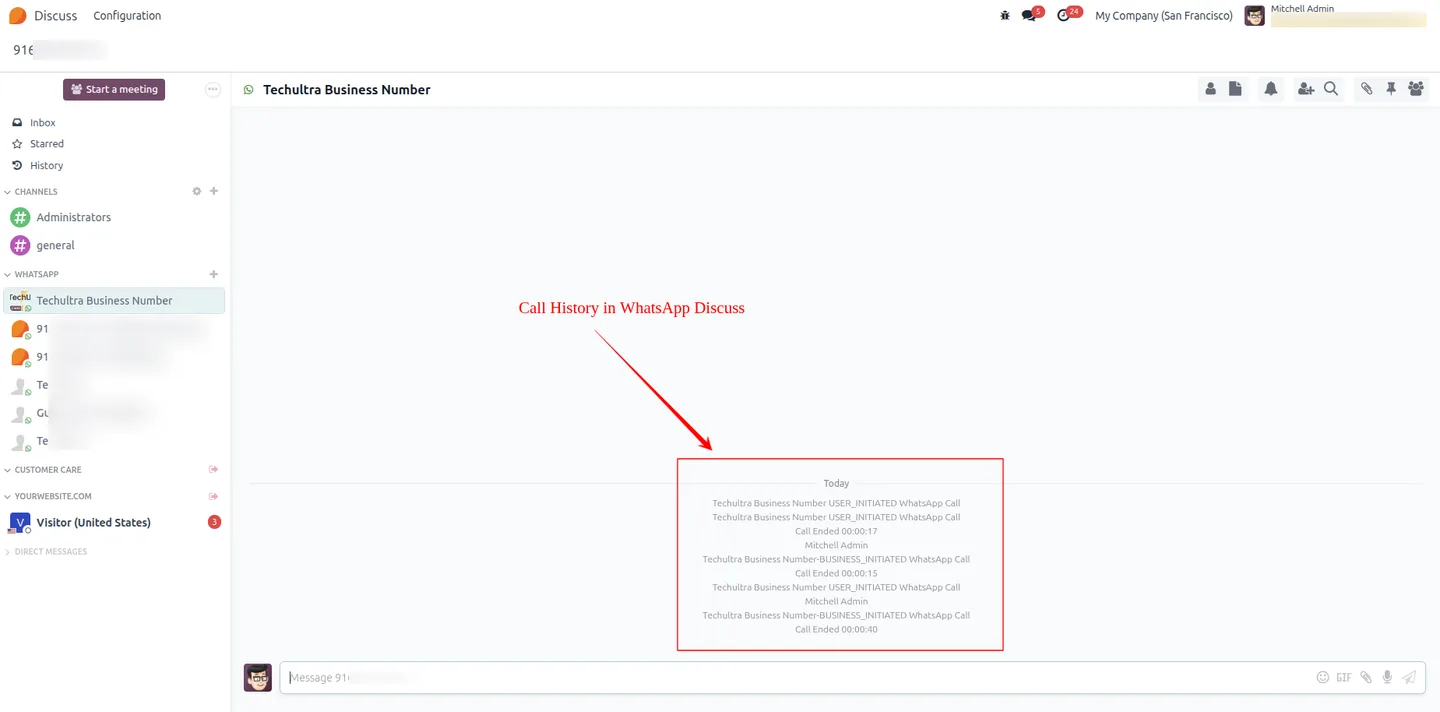
Task: Open the GIF picker in the composer
Action: point(1344,677)
